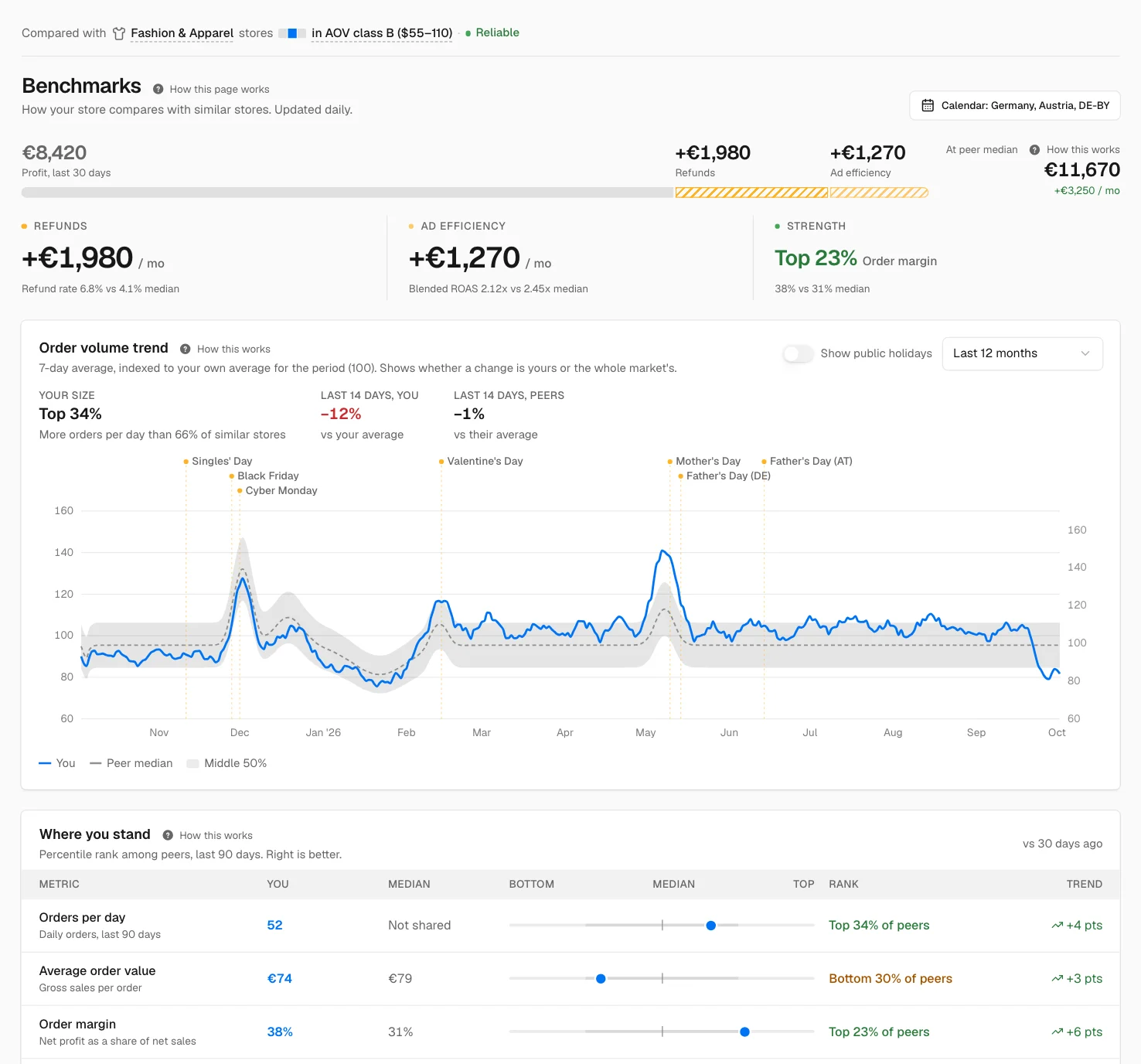Image resolution: width=1141 pixels, height=1064 pixels.
Task: Click the Order margin percentile dot
Action: [x=744, y=1032]
